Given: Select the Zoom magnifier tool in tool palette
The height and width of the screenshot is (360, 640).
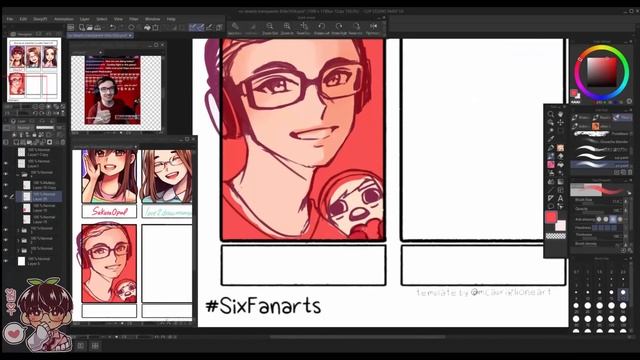Looking at the screenshot, I should 551,114.
